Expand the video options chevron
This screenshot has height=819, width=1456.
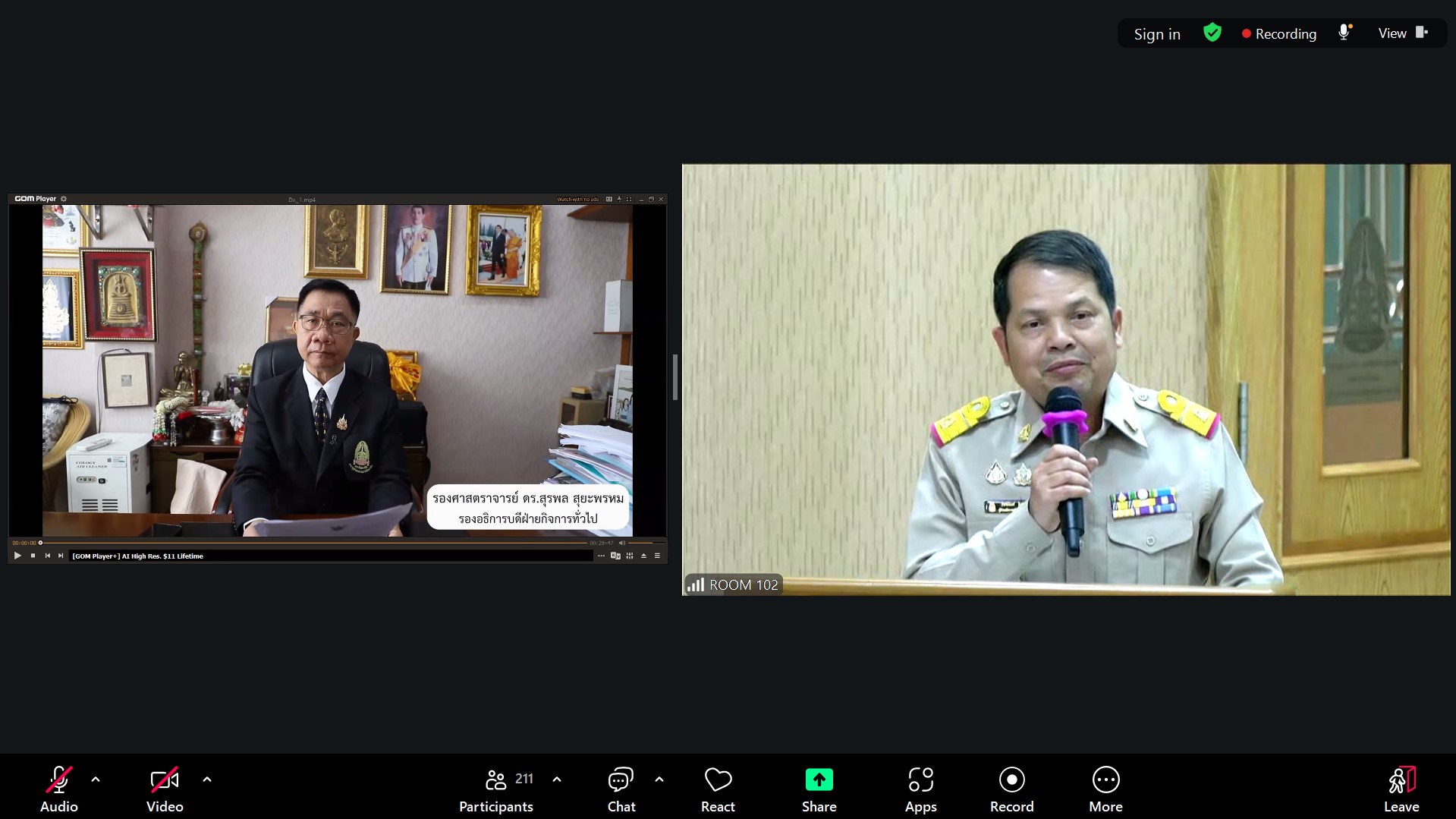(x=207, y=780)
